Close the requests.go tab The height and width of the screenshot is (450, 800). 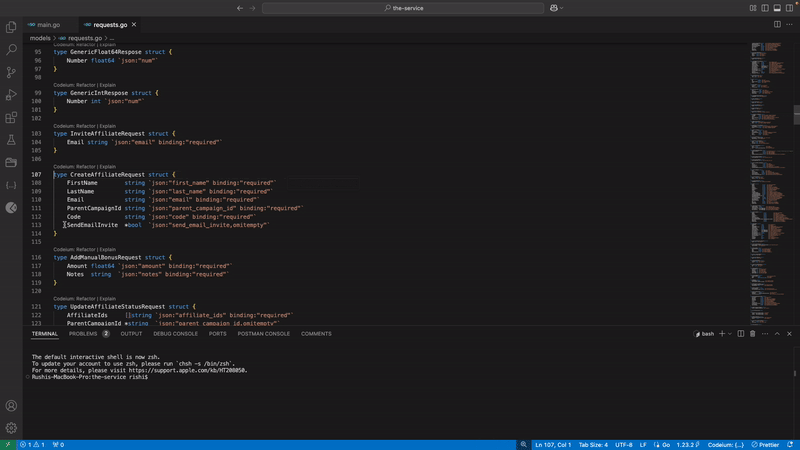pos(134,24)
